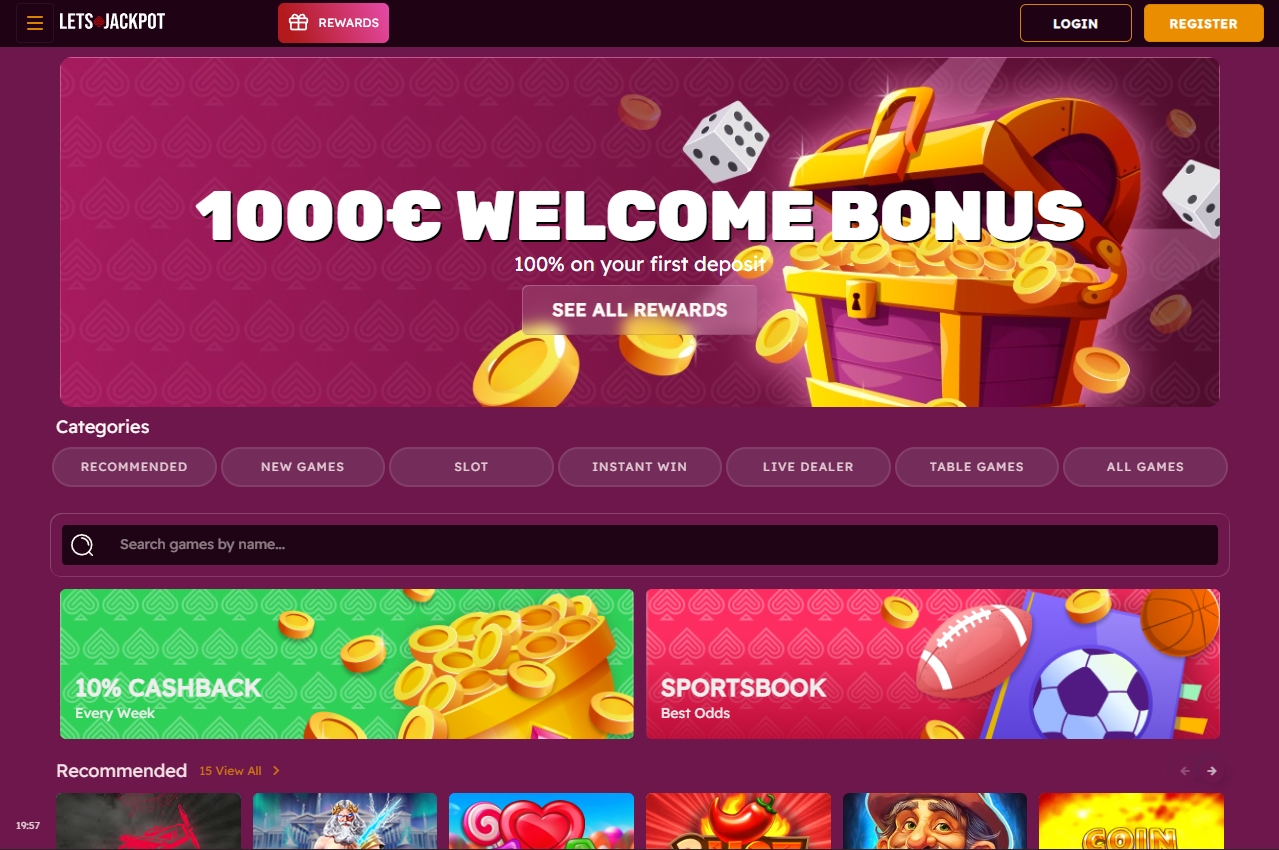Click the search magnifier icon
The height and width of the screenshot is (850, 1279).
coord(82,545)
